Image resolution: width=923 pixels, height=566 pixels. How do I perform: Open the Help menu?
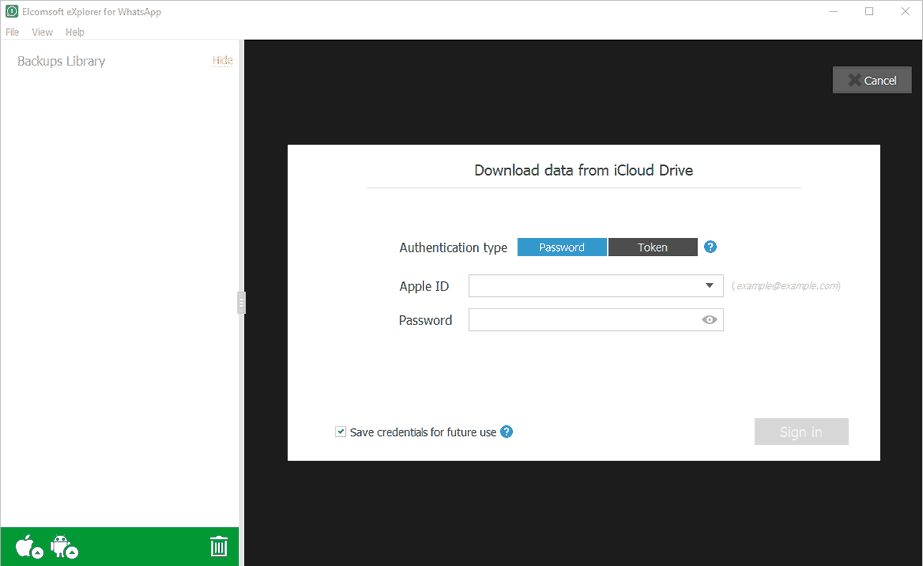click(x=75, y=32)
